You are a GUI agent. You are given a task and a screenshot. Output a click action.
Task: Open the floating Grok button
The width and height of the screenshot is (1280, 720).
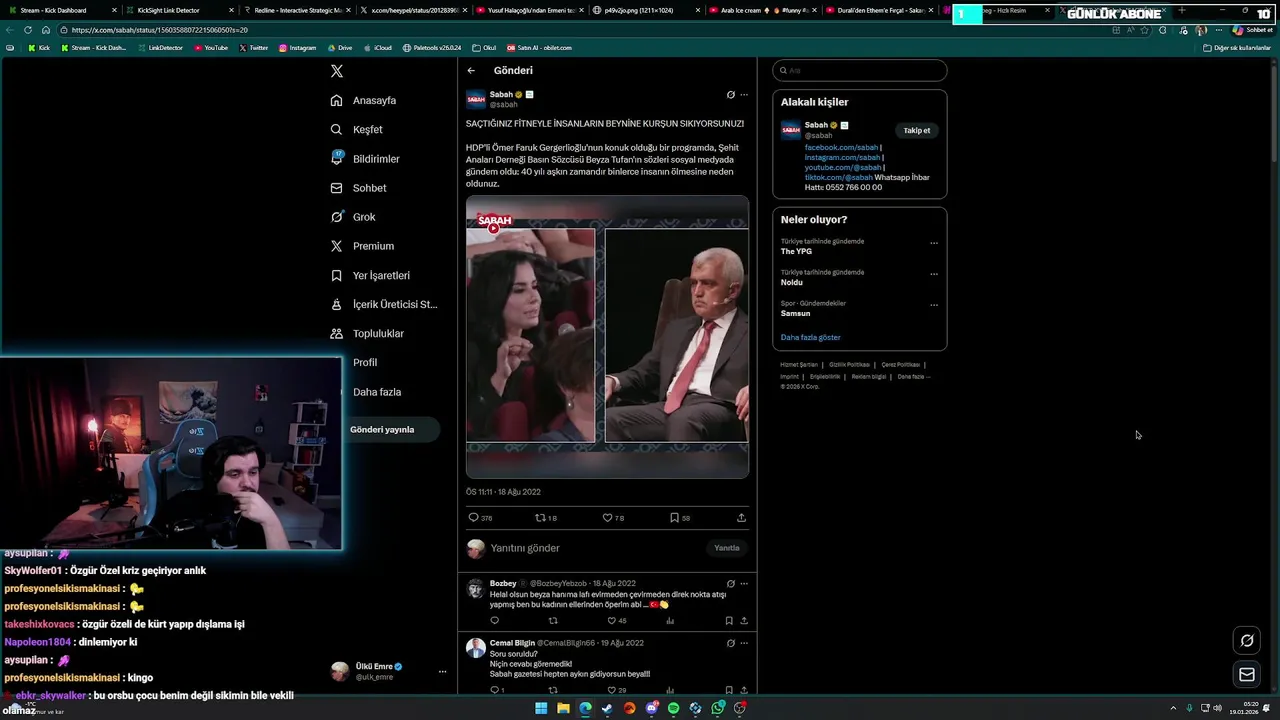pos(1247,641)
